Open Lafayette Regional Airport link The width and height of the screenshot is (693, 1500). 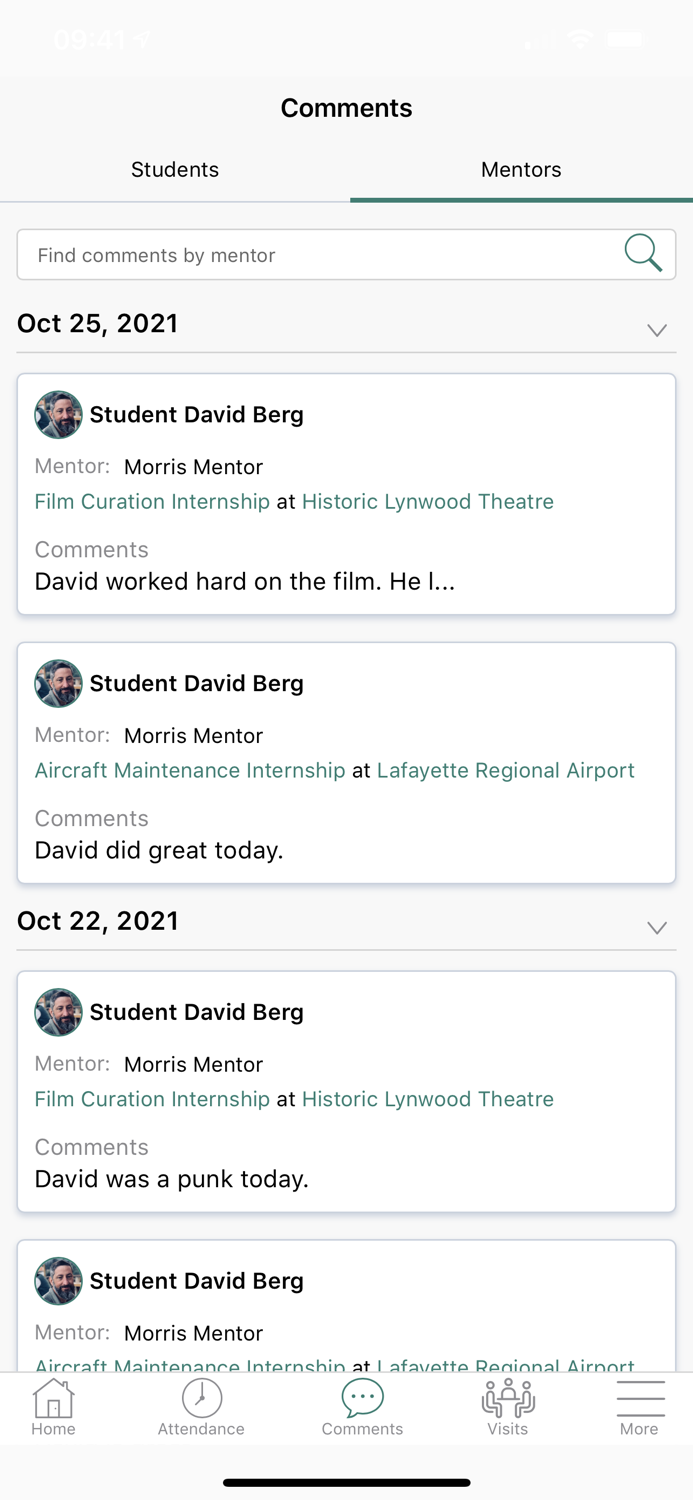tap(505, 770)
